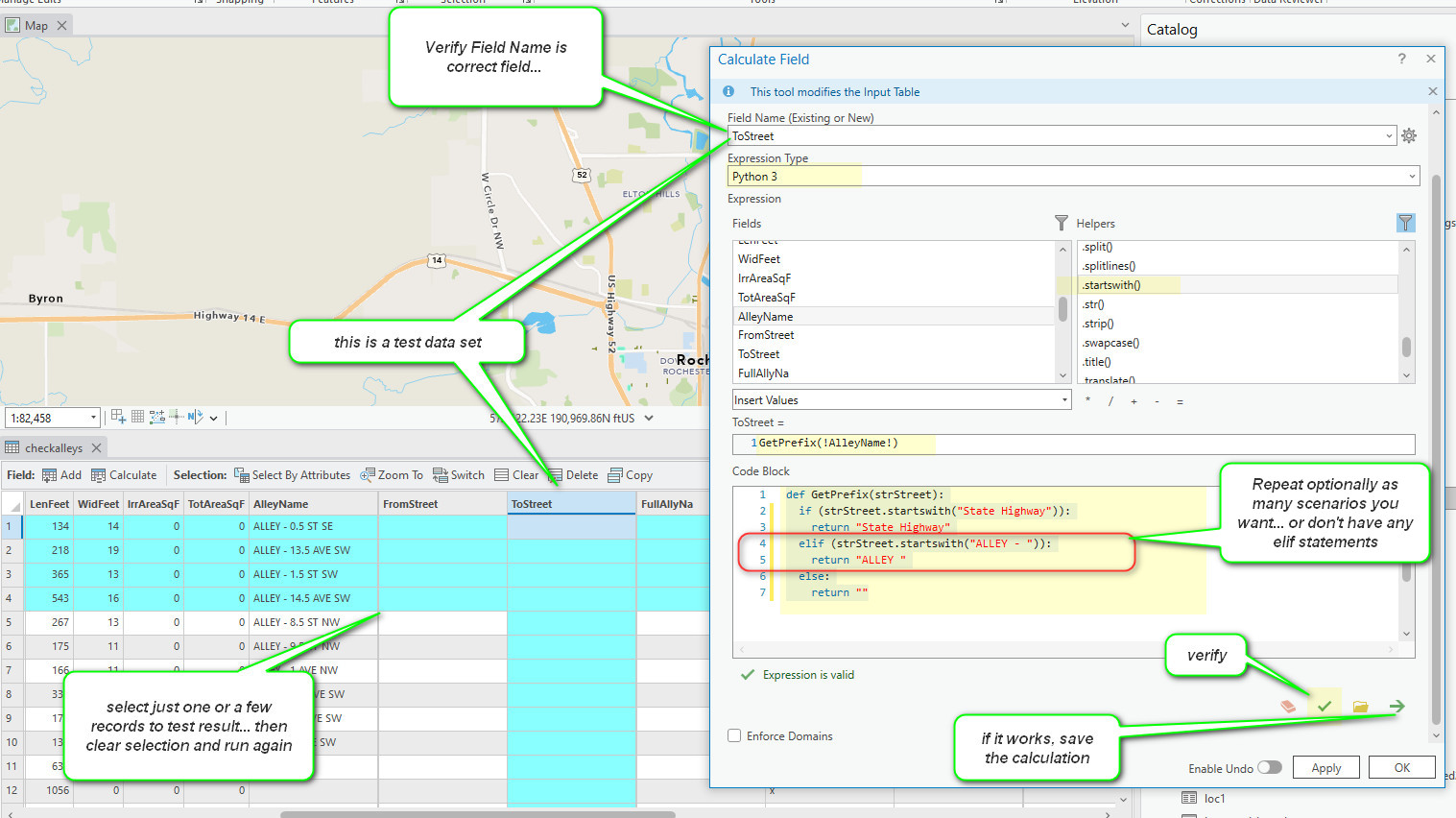The image size is (1456, 818).
Task: Click the verify expression checkmark icon
Action: 1324,707
